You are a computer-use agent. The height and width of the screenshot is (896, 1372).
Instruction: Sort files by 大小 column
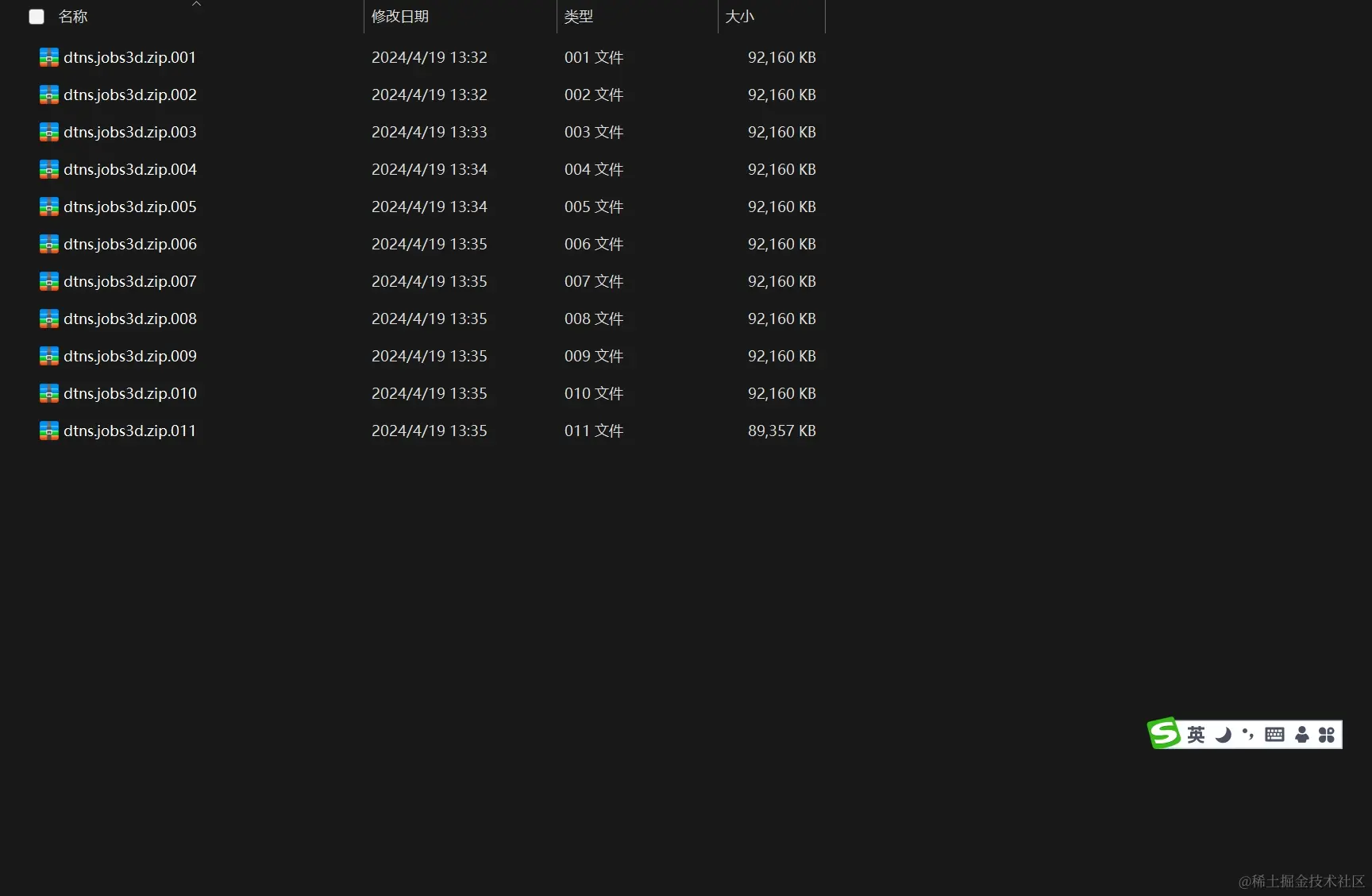point(739,17)
